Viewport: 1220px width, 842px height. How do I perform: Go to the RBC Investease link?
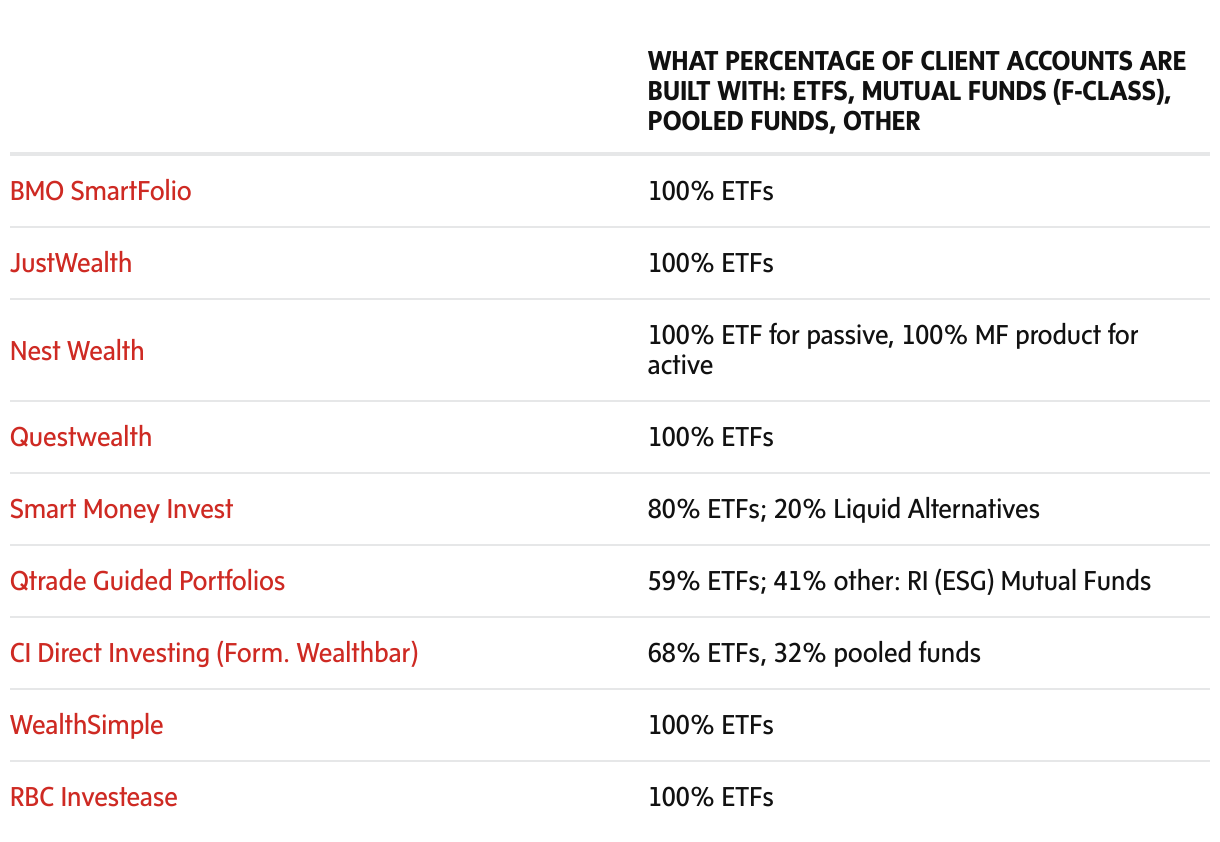click(x=93, y=797)
